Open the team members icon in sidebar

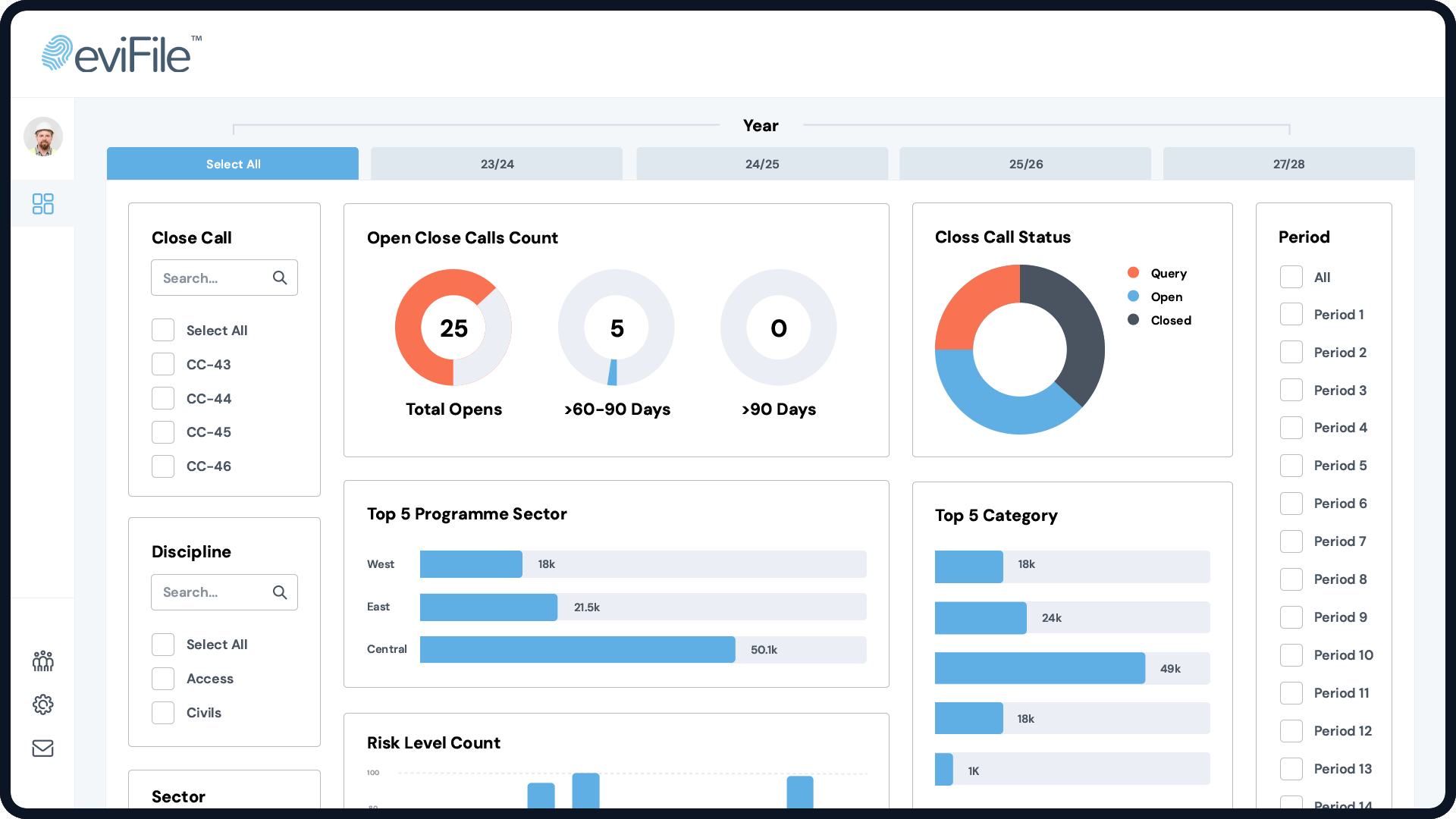(42, 661)
